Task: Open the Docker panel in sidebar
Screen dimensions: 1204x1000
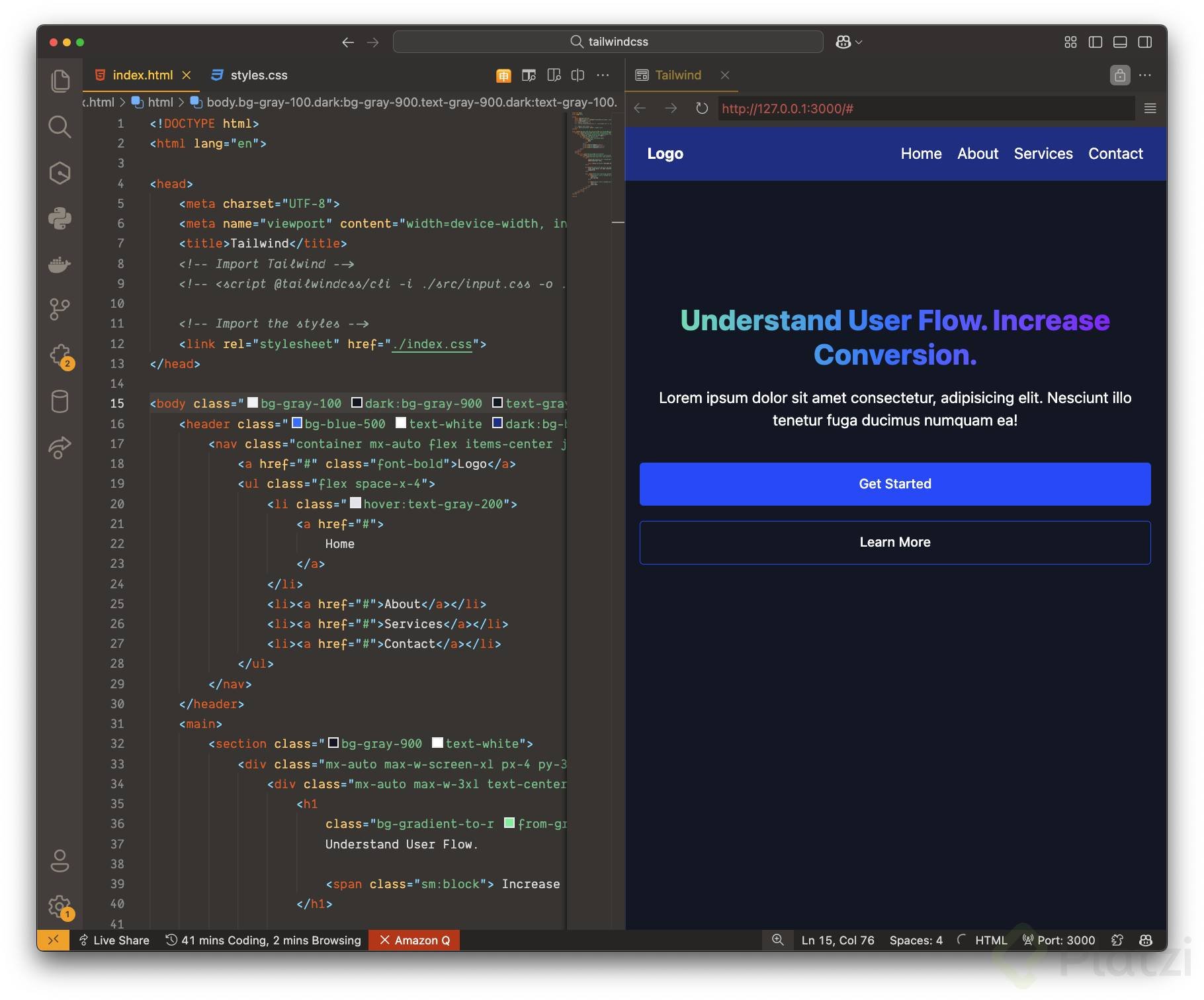Action: [60, 265]
